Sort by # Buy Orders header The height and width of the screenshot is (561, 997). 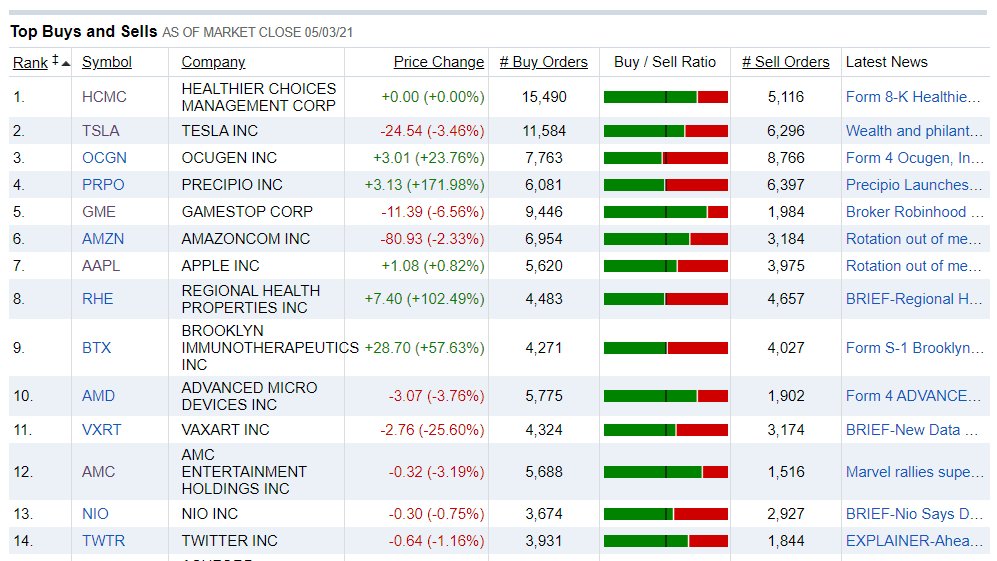click(544, 62)
